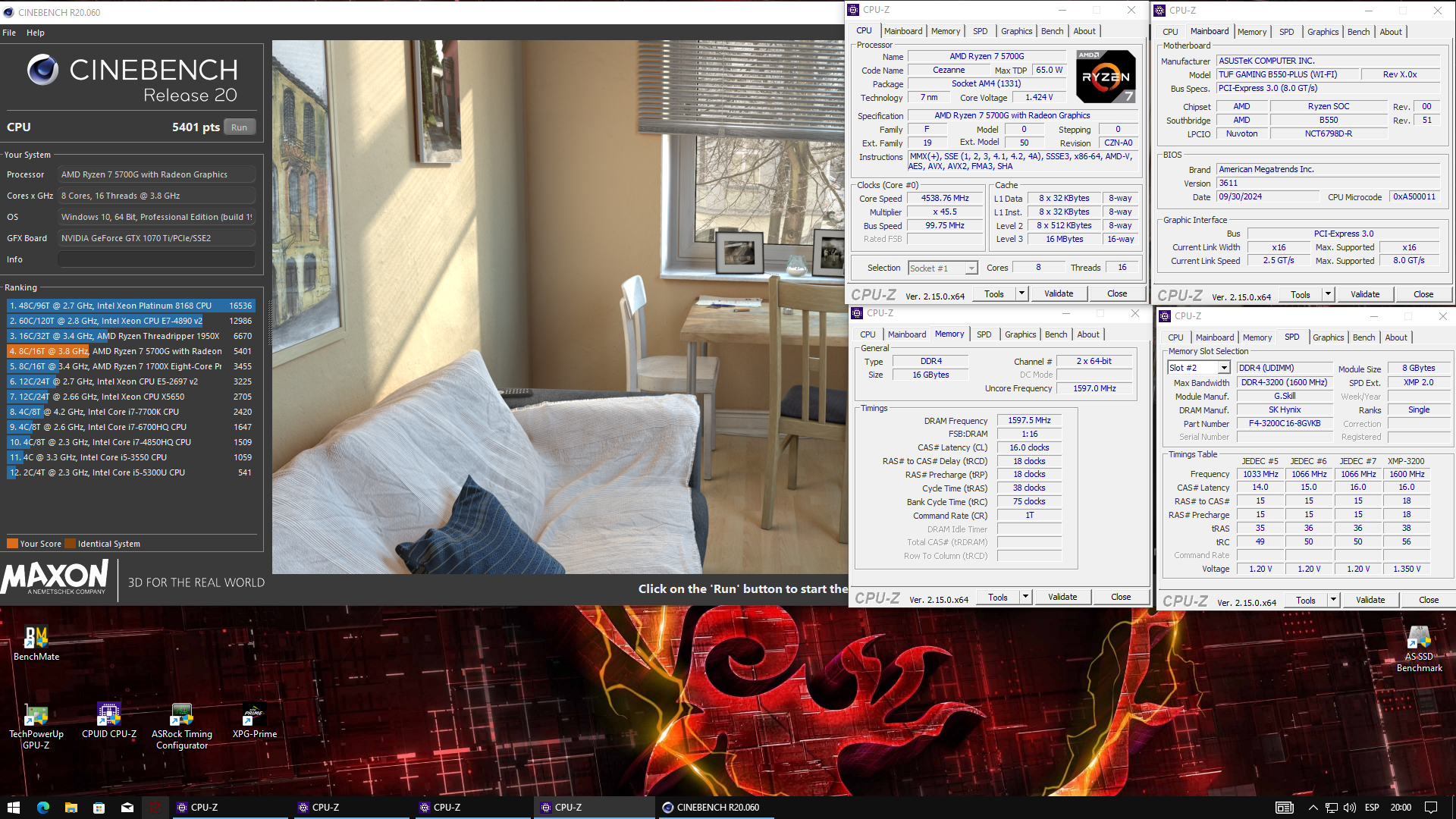Select Graphics tab in CPU-Z CPU window

[1016, 31]
